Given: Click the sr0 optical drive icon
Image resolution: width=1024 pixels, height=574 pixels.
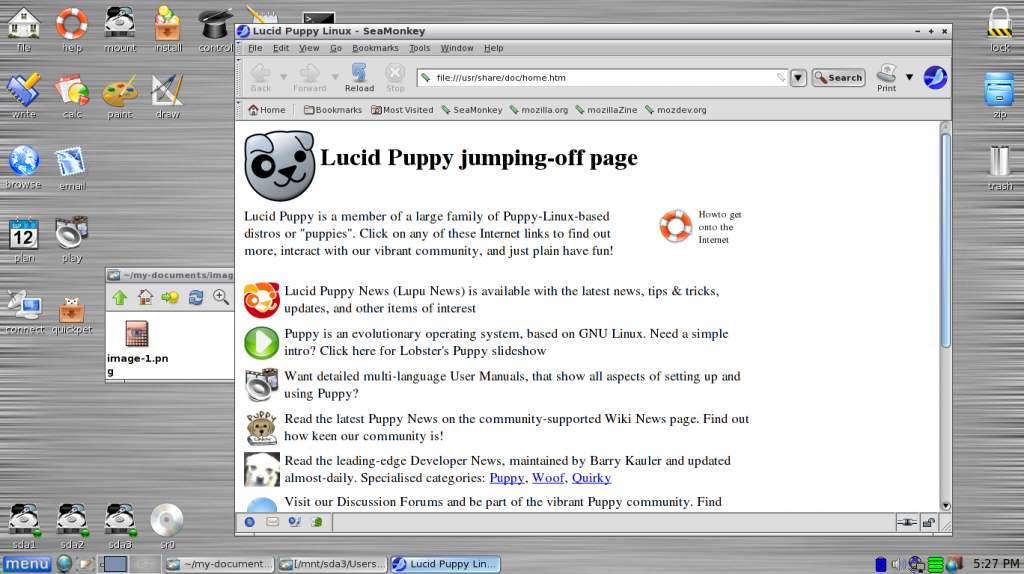Looking at the screenshot, I should 167,526.
